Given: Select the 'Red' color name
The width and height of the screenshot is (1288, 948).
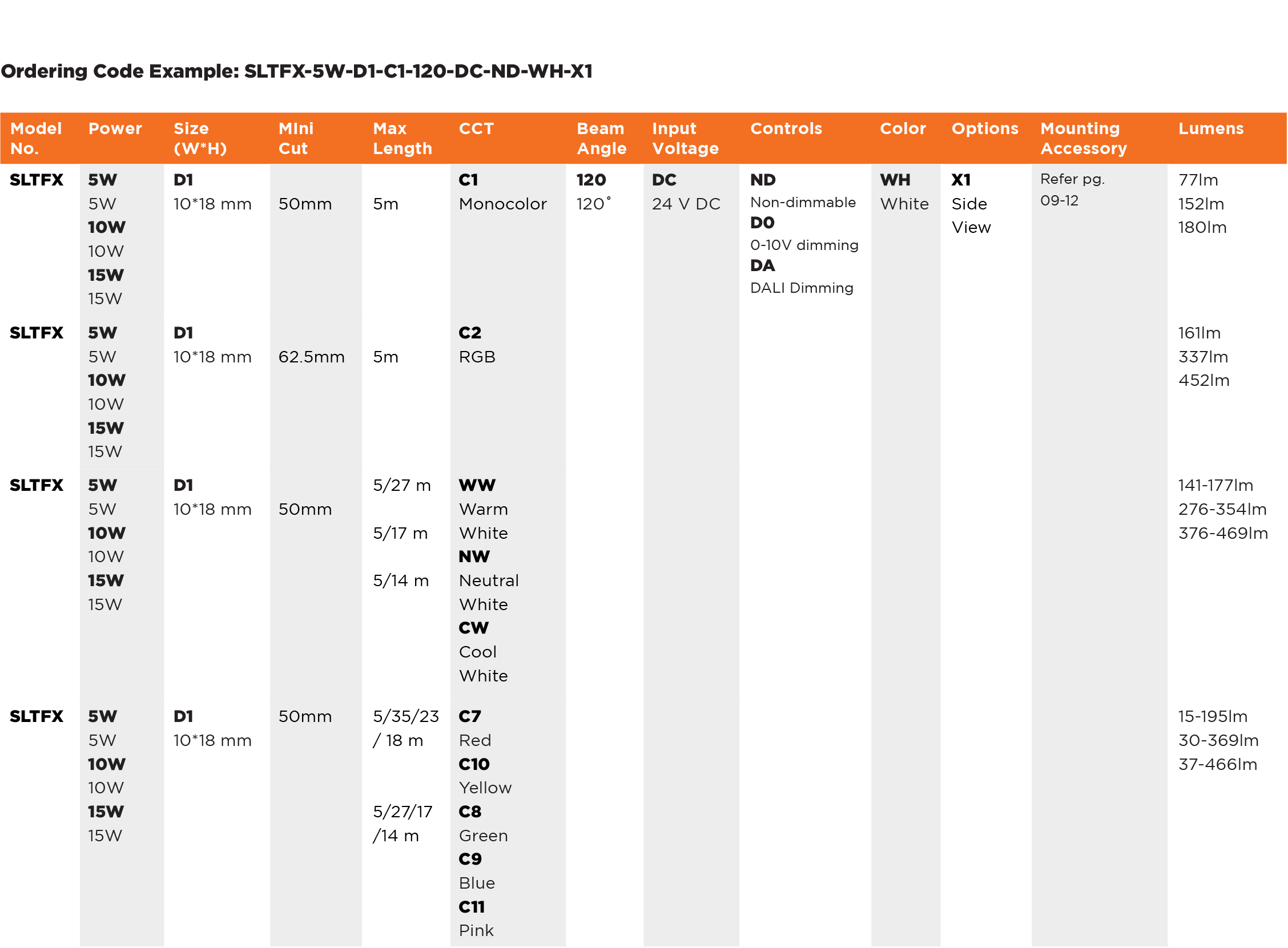Looking at the screenshot, I should tap(474, 741).
